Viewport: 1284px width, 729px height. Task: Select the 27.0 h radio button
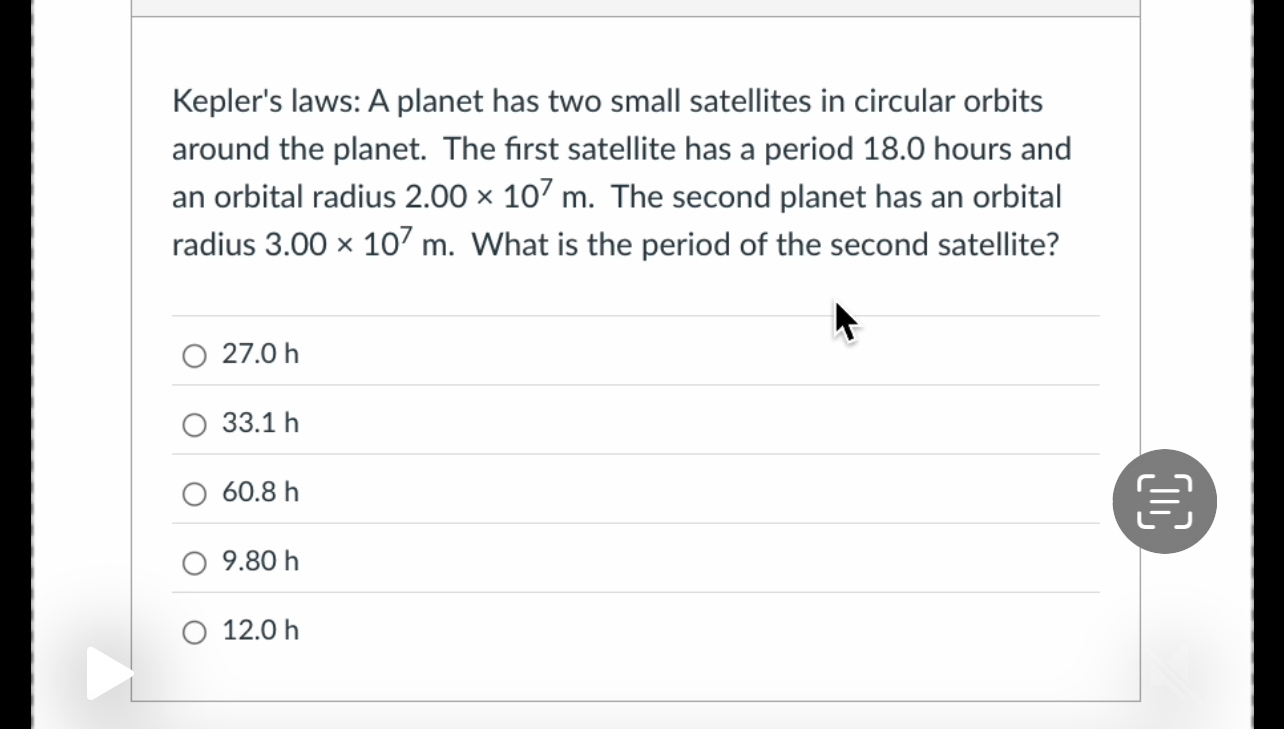coord(194,355)
